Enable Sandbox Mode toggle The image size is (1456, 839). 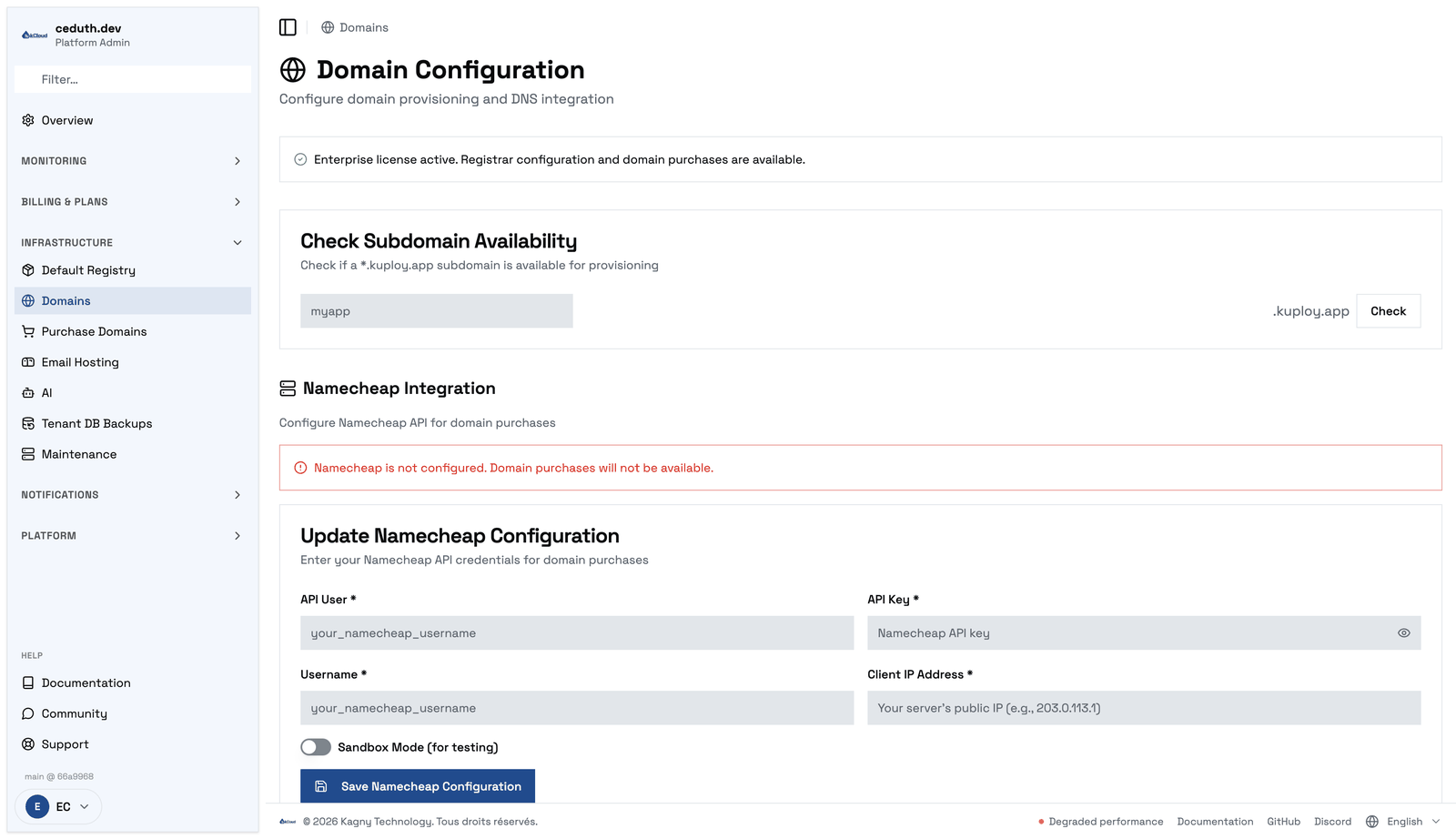316,747
